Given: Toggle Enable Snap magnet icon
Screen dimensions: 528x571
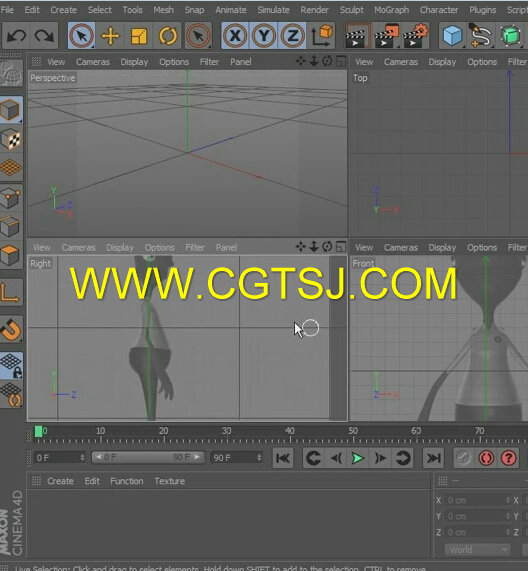Looking at the screenshot, I should (x=11, y=330).
